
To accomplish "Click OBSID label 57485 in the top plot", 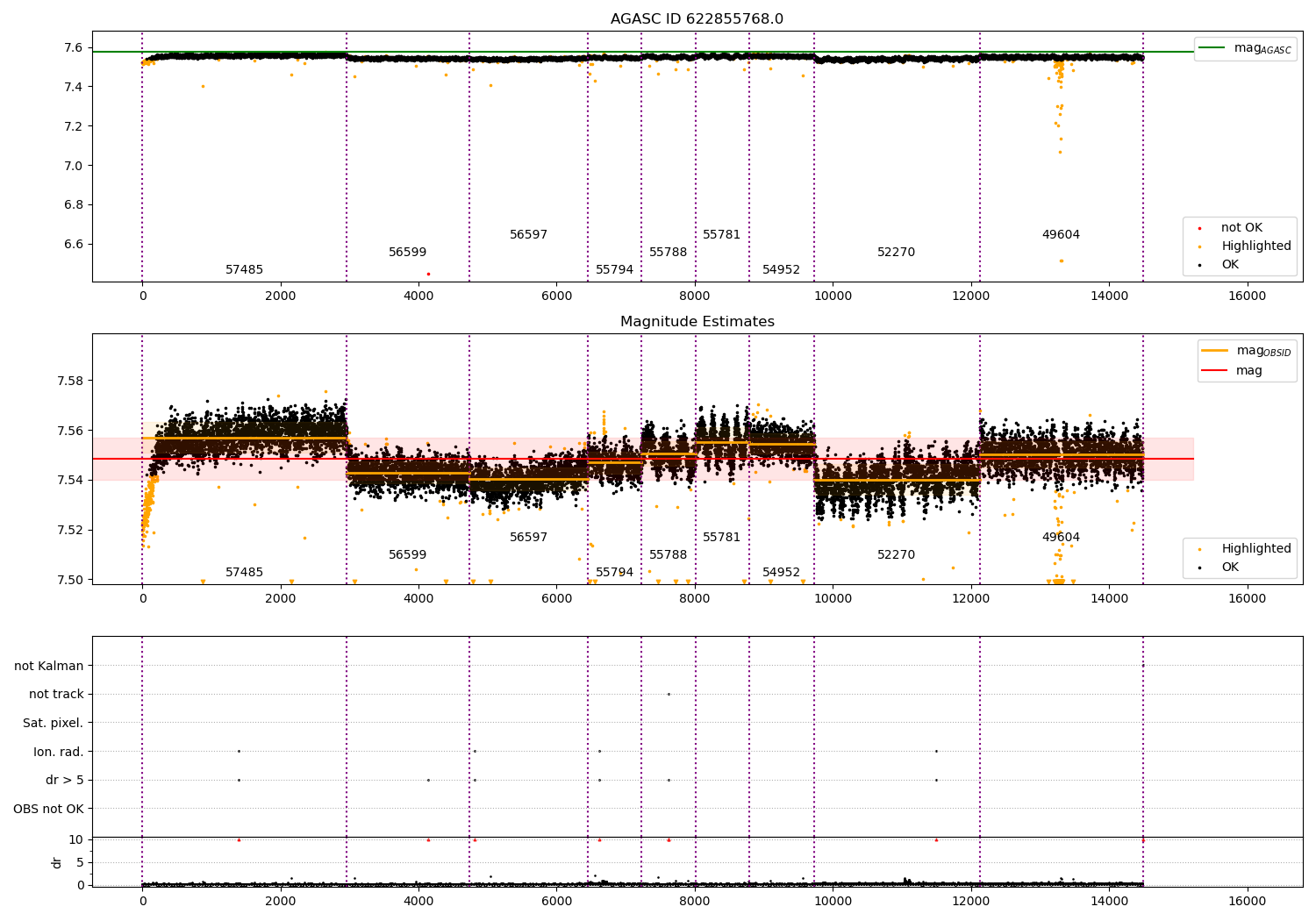I will coord(244,270).
